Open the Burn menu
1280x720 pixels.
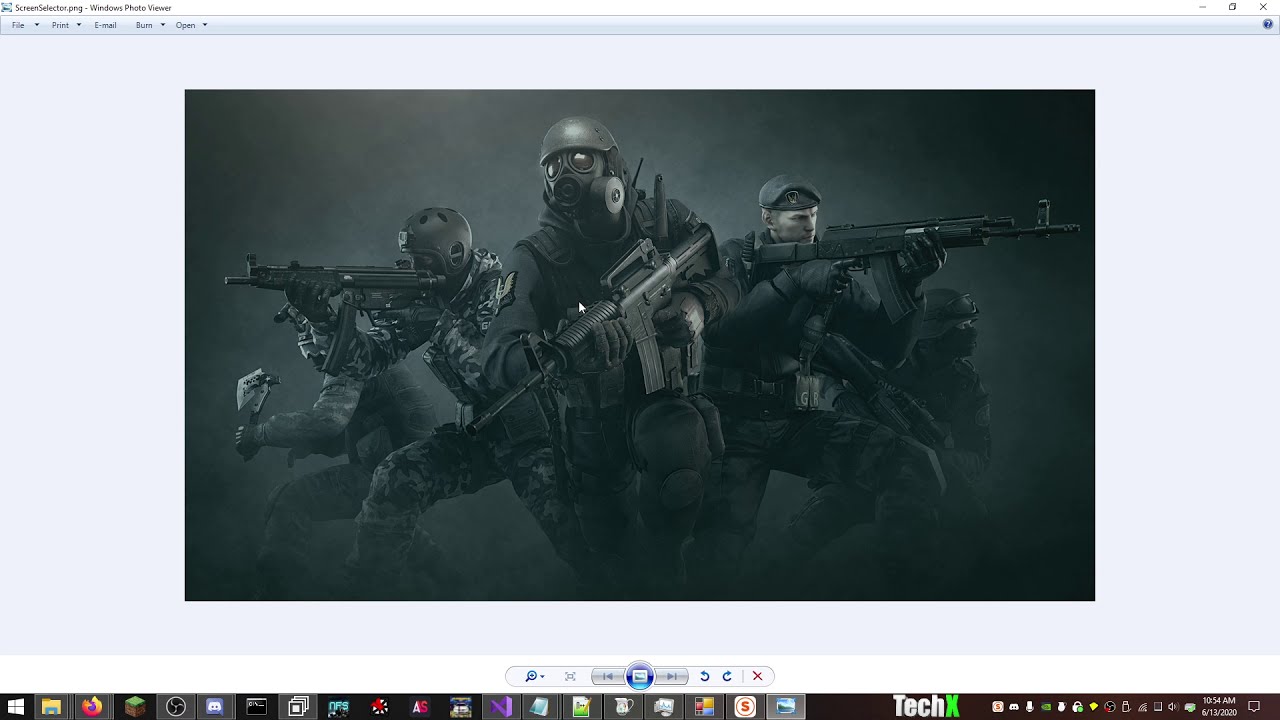(150, 25)
